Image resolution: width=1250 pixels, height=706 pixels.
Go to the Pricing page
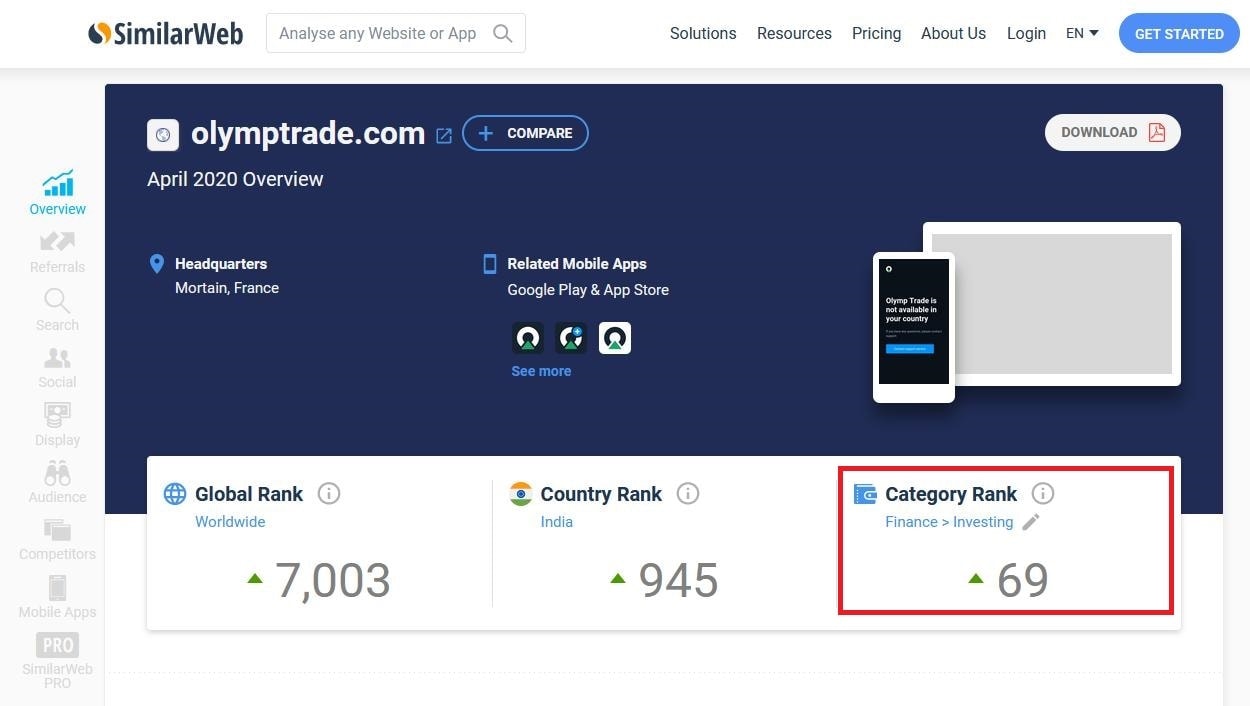click(876, 33)
